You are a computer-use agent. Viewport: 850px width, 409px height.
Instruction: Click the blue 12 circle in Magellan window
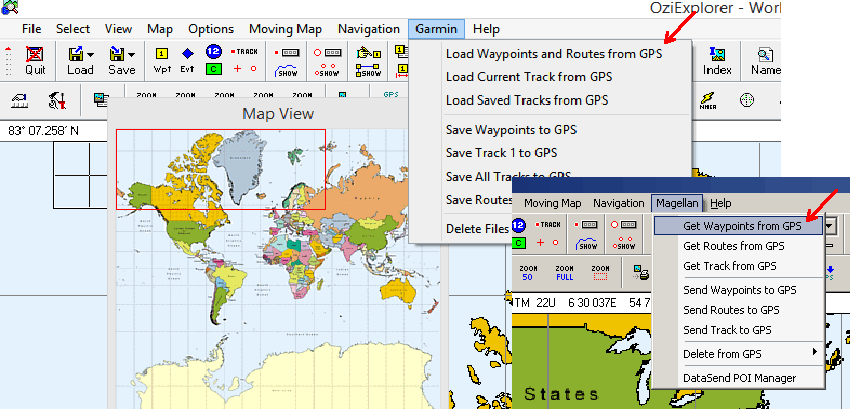[x=518, y=225]
